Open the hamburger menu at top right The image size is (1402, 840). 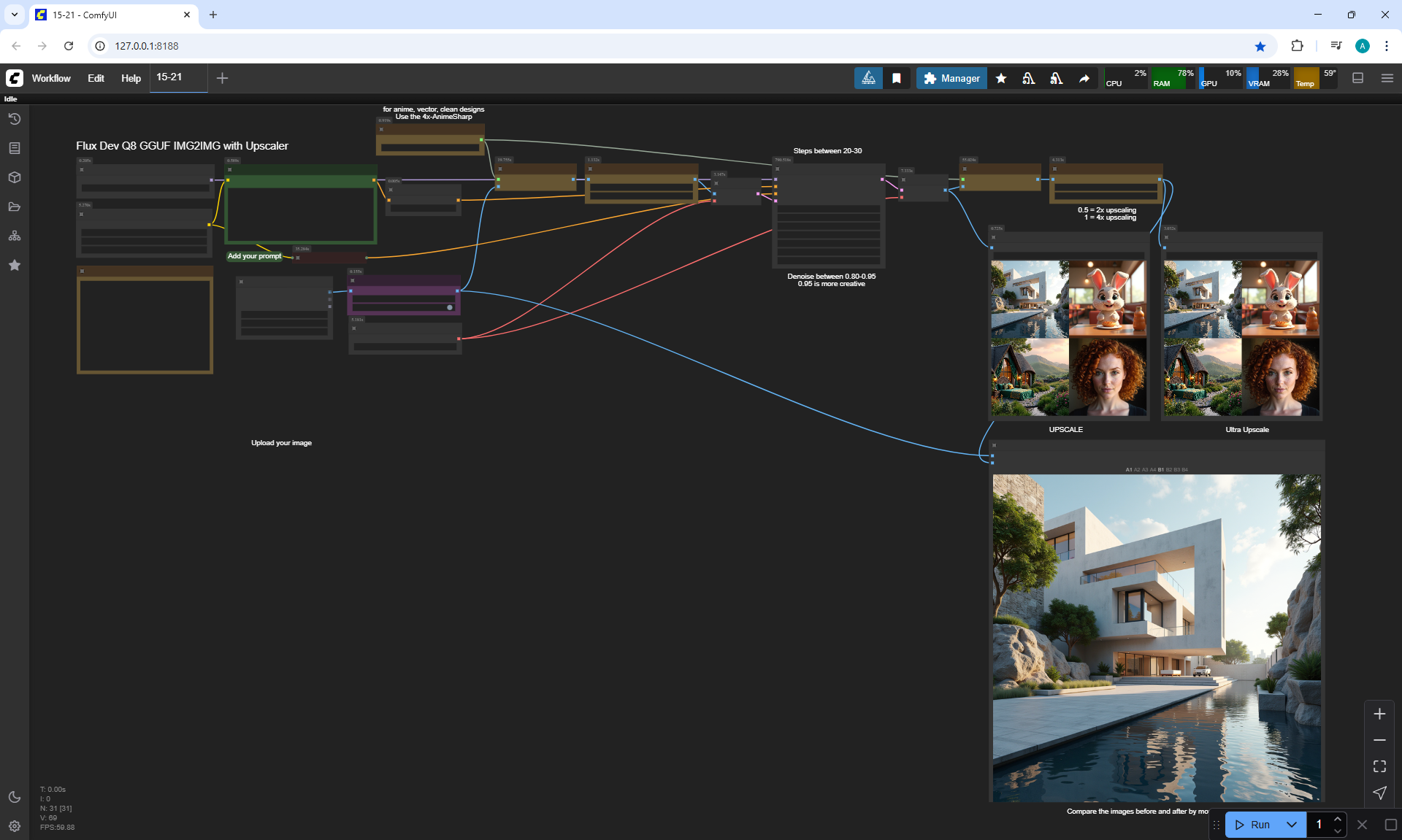(x=1387, y=78)
